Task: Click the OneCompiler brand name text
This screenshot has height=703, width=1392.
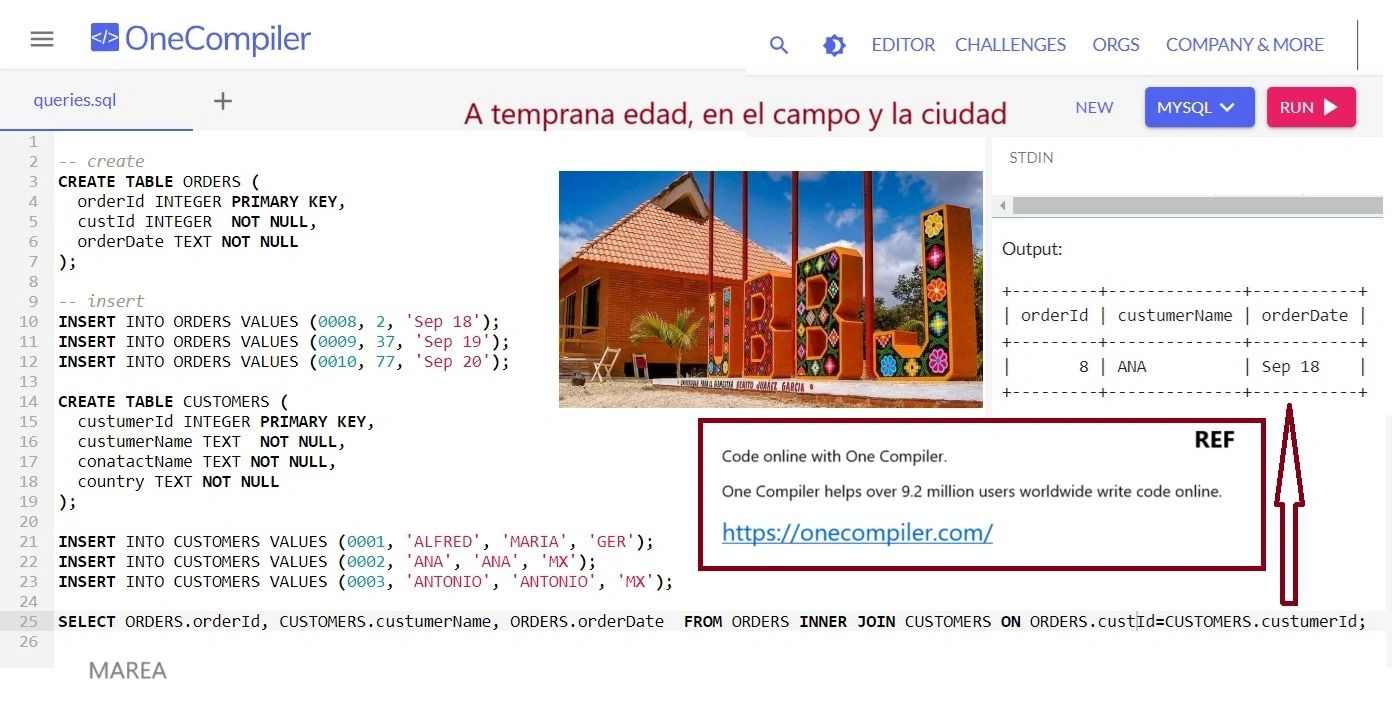Action: (x=218, y=39)
